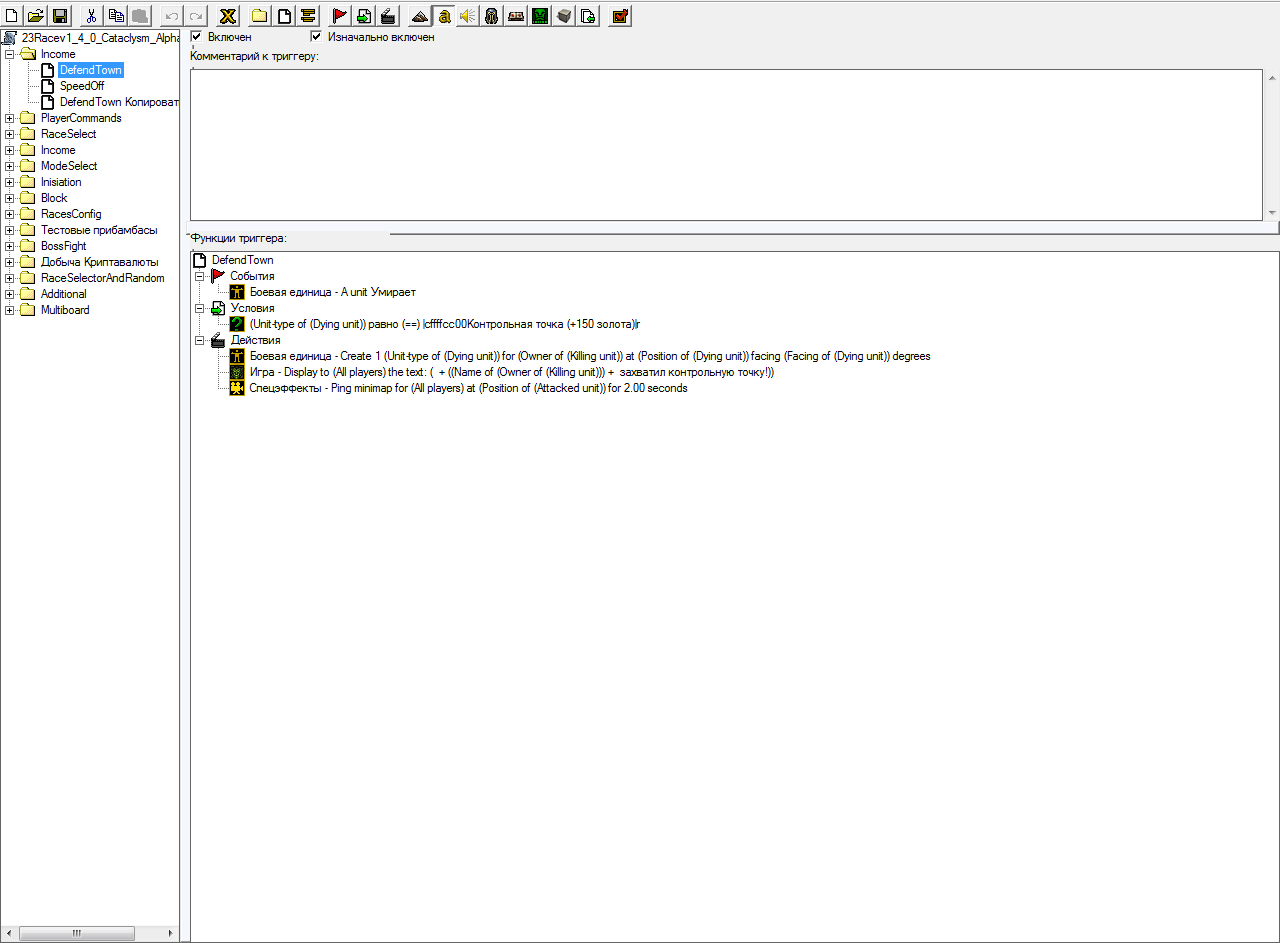1280x943 pixels.
Task: Select the Additional folder
Action: click(63, 294)
